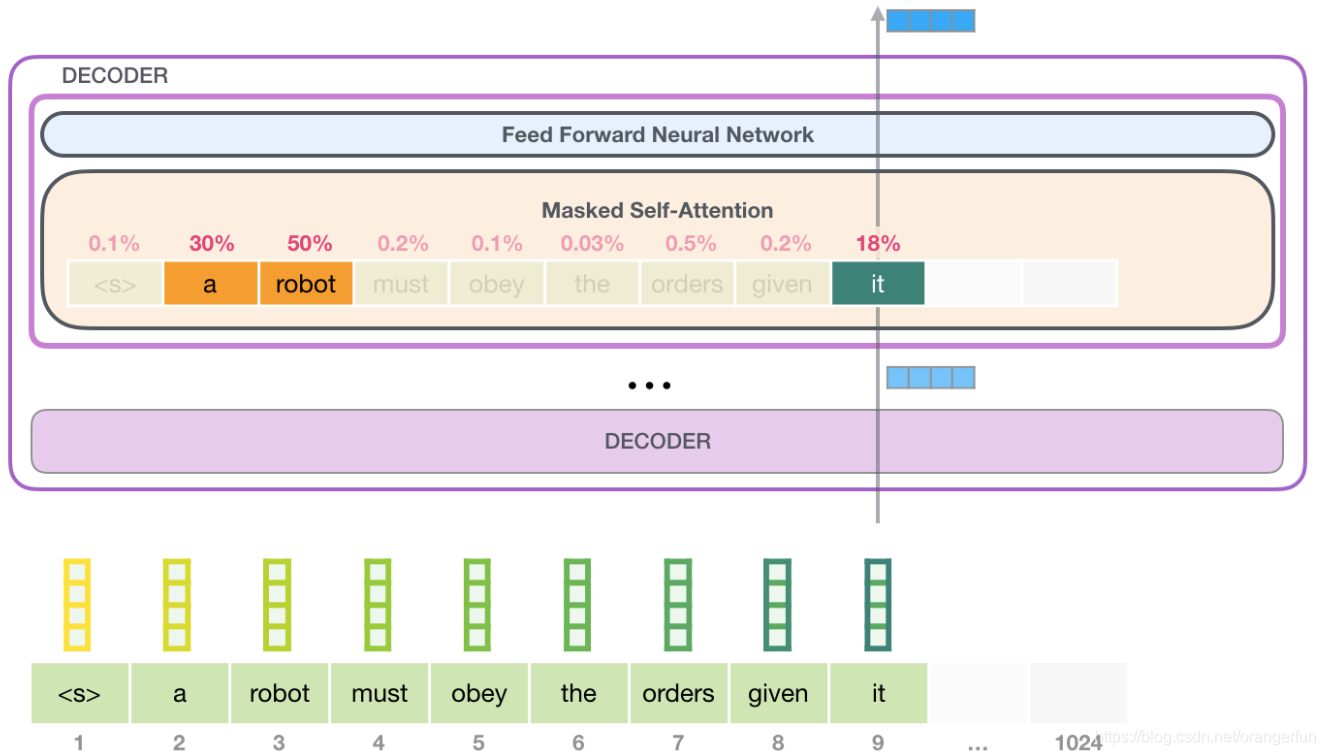The width and height of the screenshot is (1325, 755).
Task: Click position number 3
Action: click(279, 742)
